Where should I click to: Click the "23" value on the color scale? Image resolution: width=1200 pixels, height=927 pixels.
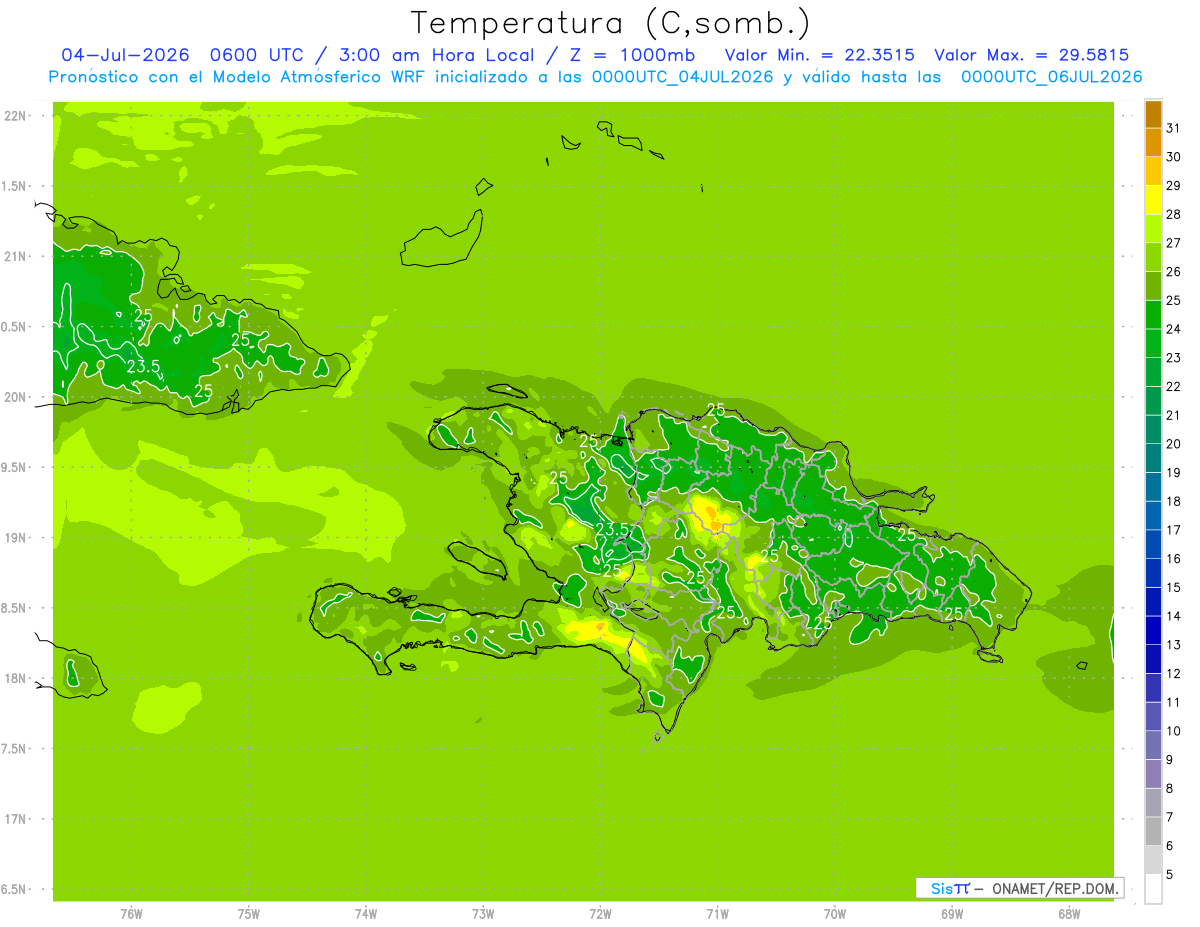pos(1173,357)
